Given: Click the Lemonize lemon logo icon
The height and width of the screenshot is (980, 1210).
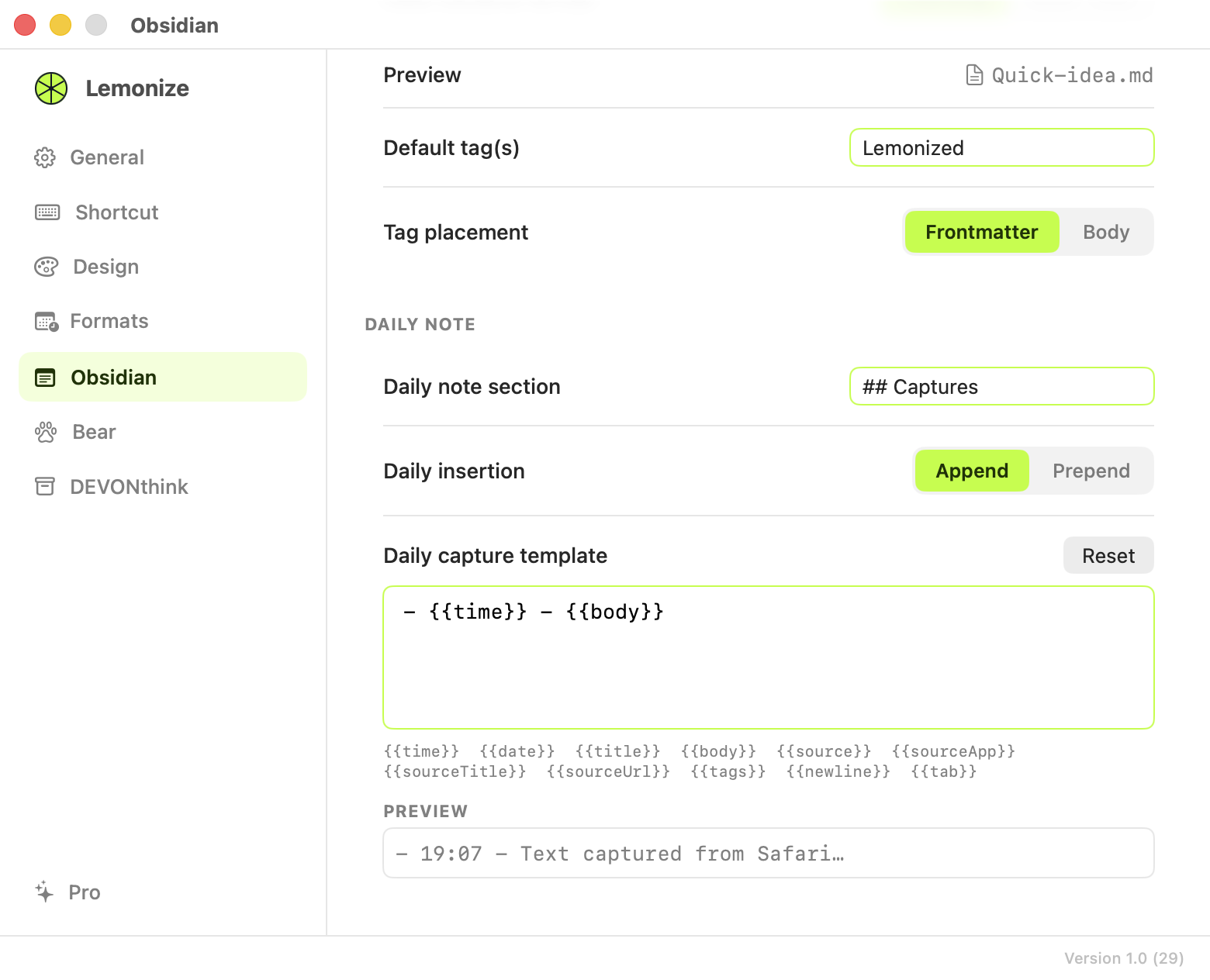Looking at the screenshot, I should click(x=51, y=88).
